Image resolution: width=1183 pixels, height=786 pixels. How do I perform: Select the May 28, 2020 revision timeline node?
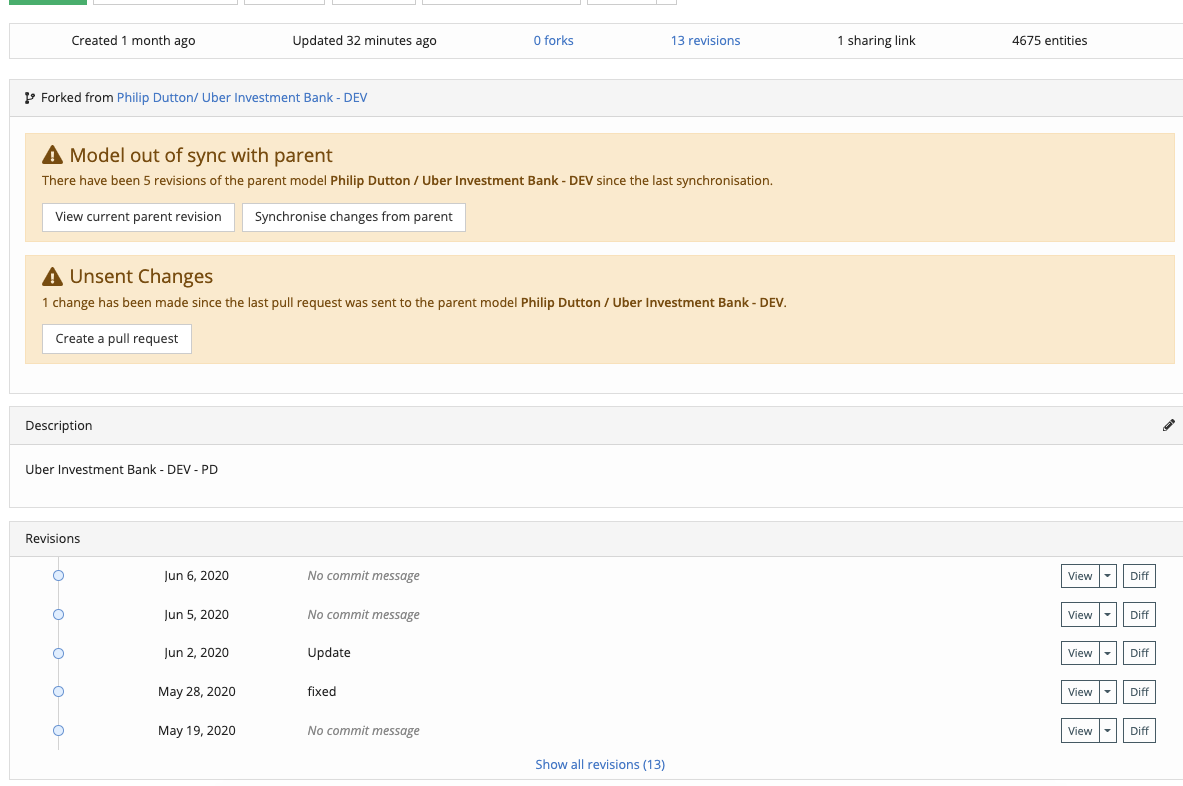point(58,692)
